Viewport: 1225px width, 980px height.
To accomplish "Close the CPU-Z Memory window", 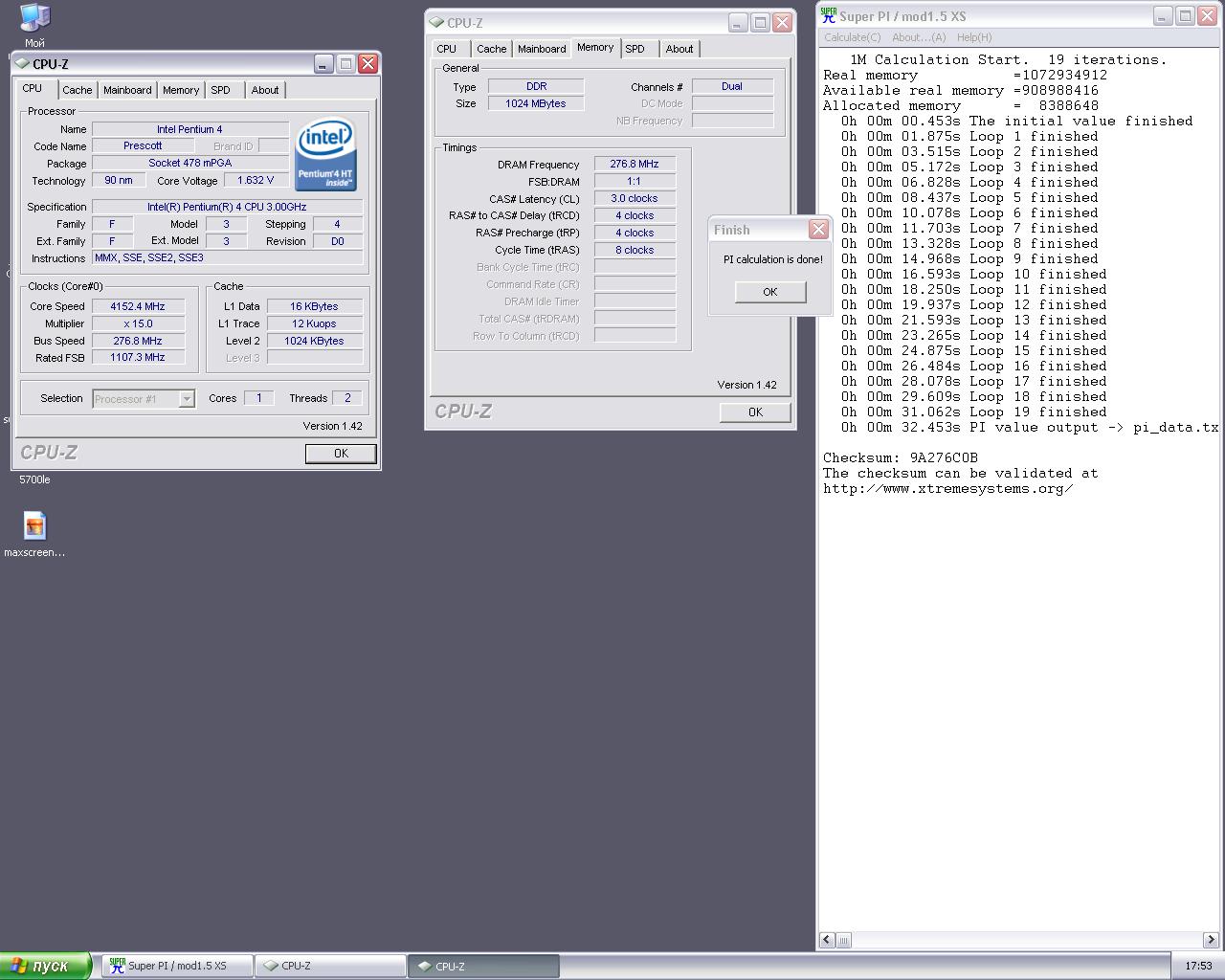I will [x=783, y=23].
